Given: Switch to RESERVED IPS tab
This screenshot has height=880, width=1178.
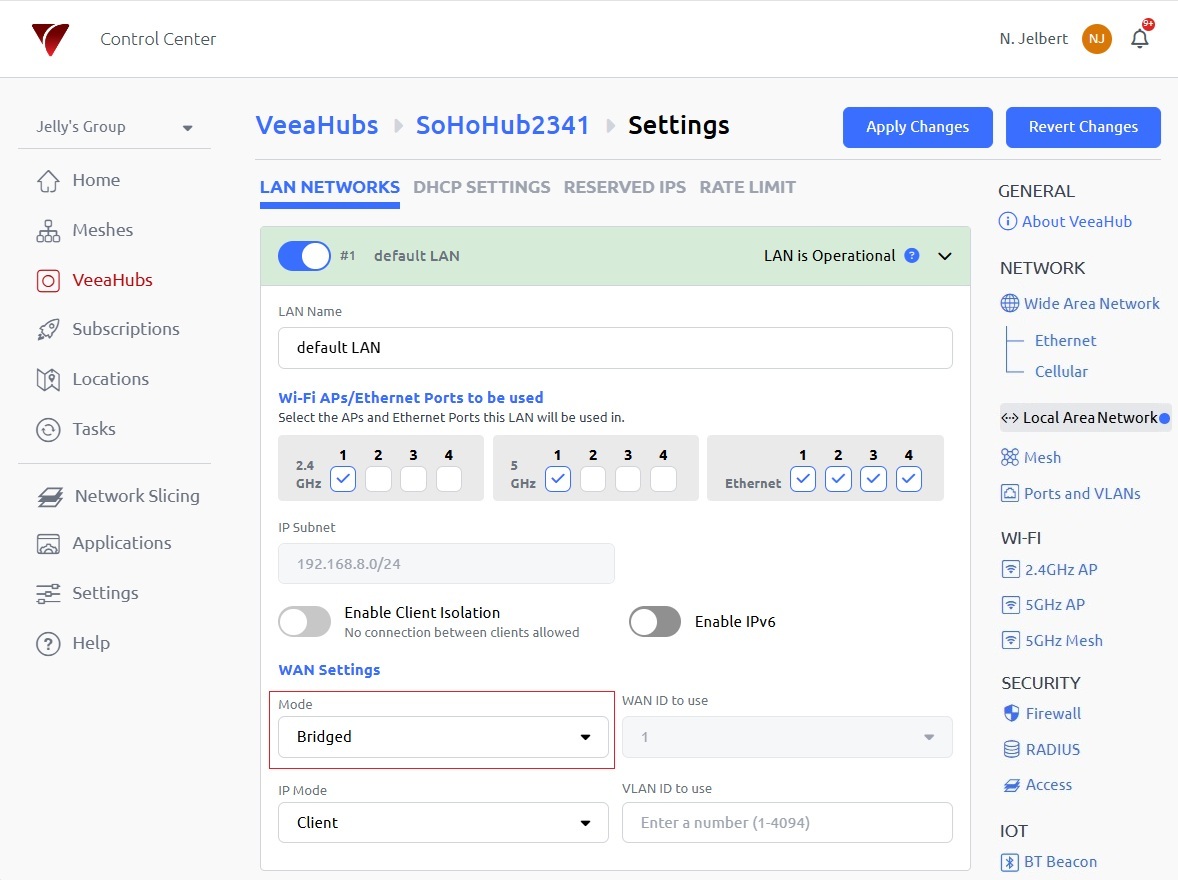Looking at the screenshot, I should [625, 187].
